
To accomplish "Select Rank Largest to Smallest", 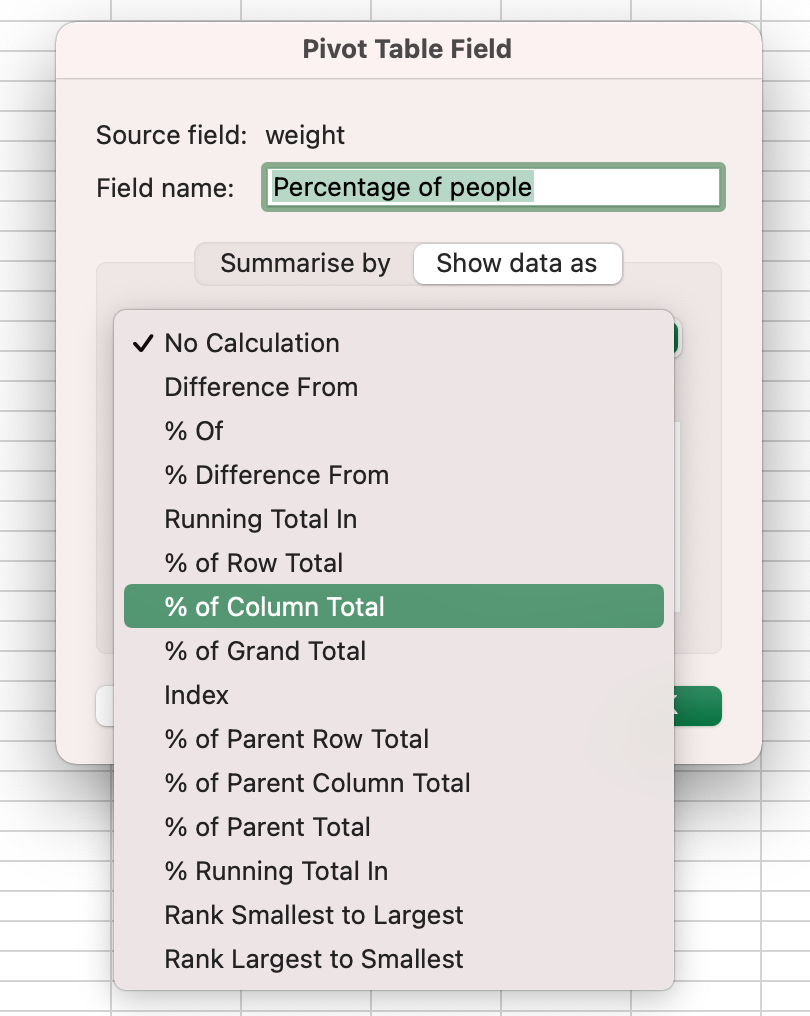I will pyautogui.click(x=314, y=959).
